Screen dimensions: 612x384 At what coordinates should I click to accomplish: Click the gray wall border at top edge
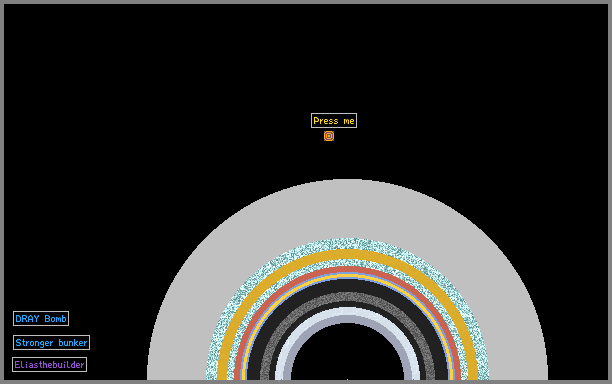[x=306, y=2]
